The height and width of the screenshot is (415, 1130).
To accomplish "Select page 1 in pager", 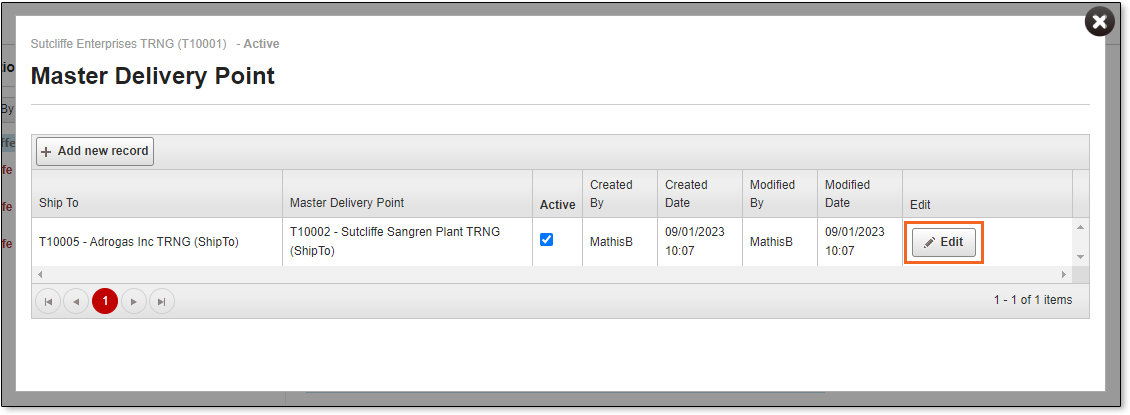I will pos(104,301).
